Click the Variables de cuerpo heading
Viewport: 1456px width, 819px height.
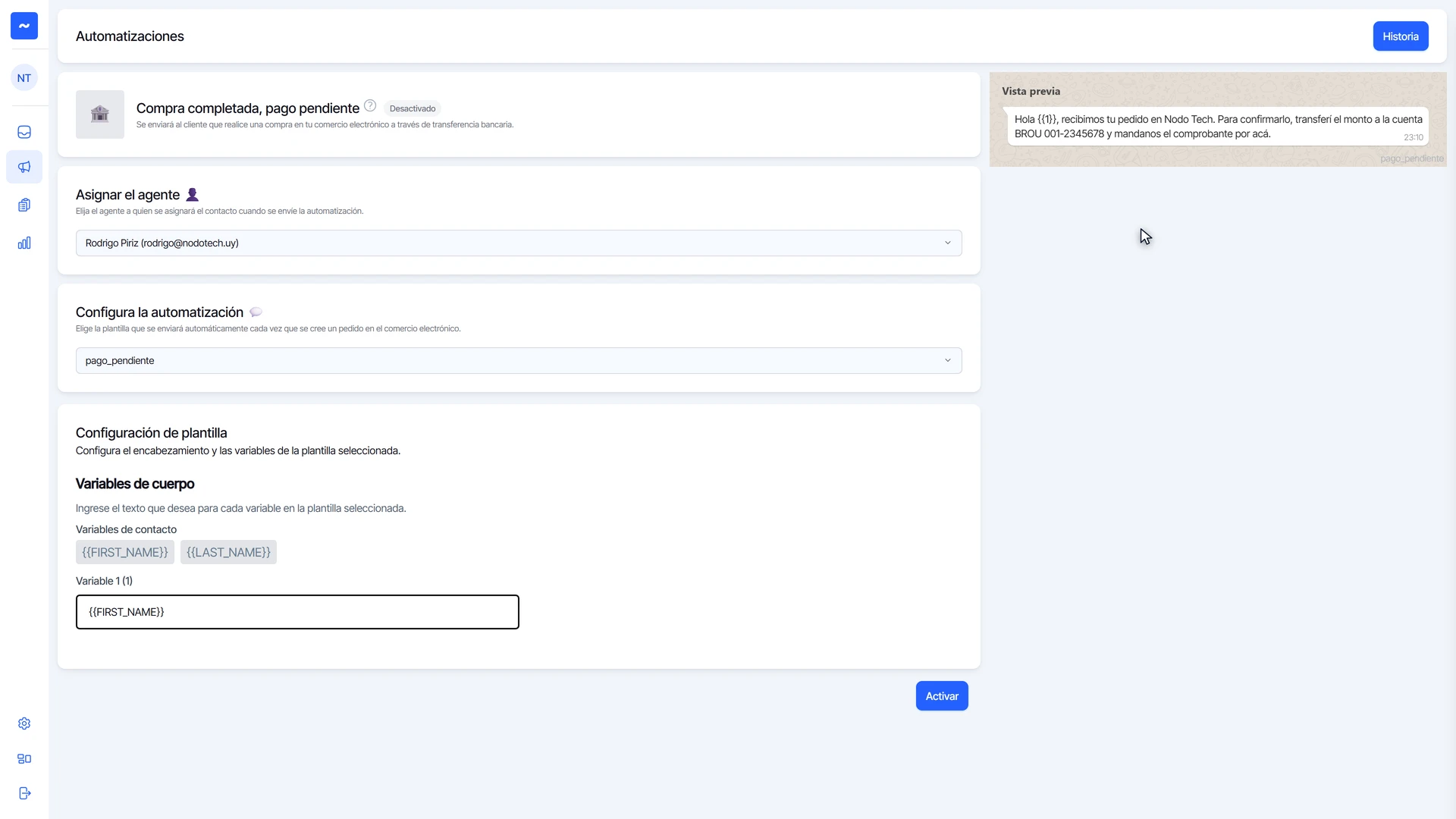[x=135, y=484]
